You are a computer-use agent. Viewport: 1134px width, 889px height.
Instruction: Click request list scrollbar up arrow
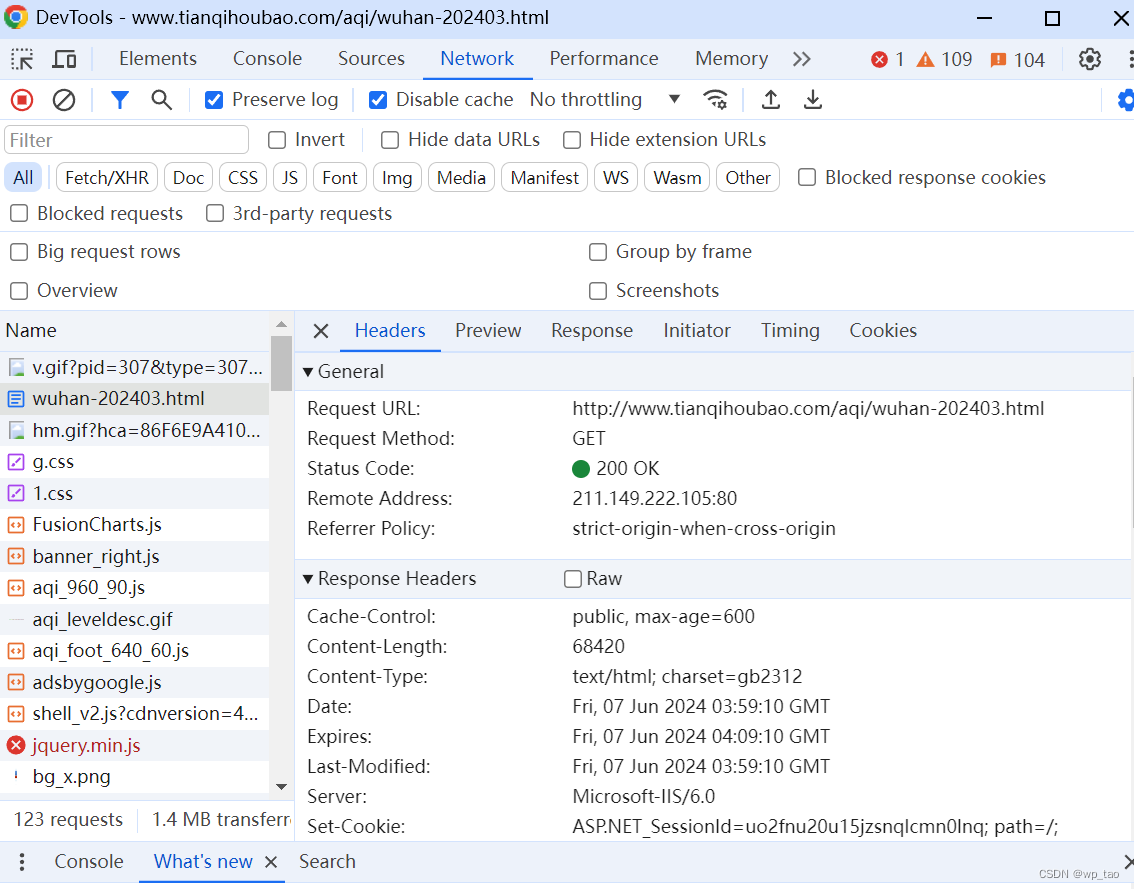pyautogui.click(x=281, y=324)
